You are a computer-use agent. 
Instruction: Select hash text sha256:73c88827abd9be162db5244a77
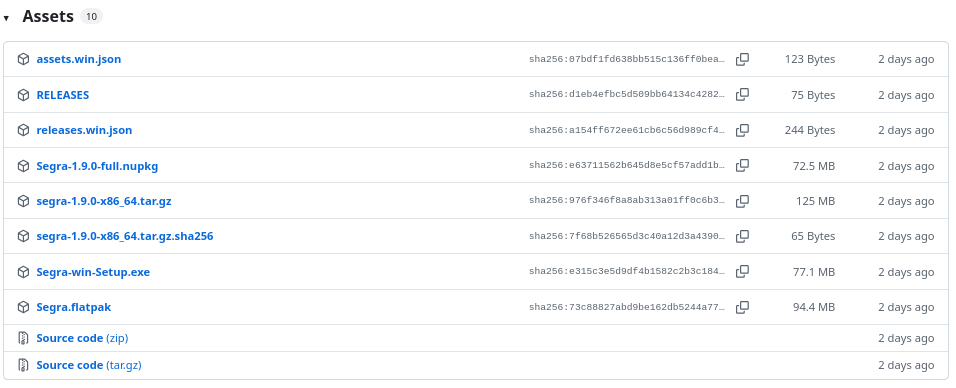pos(627,307)
